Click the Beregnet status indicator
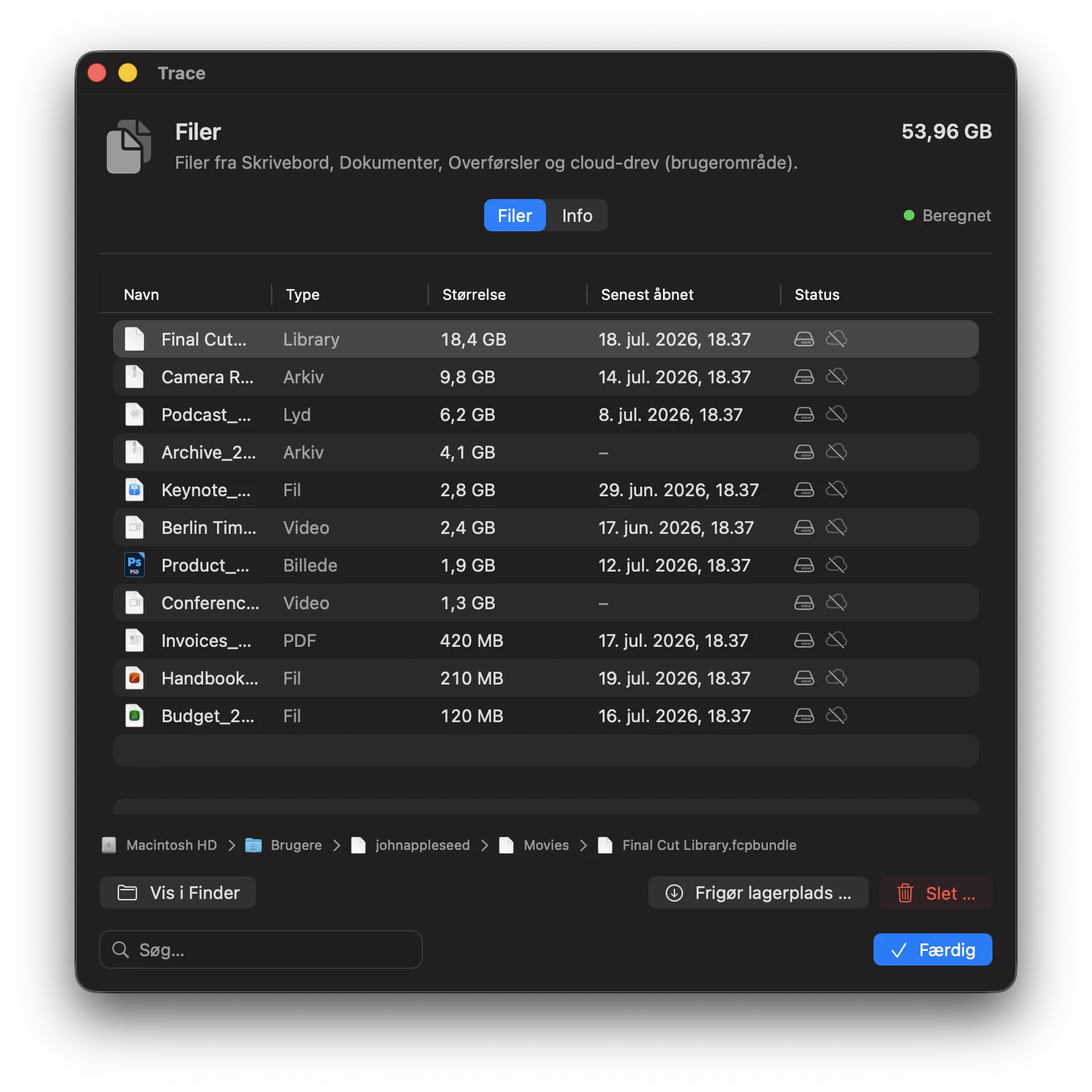Image resolution: width=1092 pixels, height=1092 pixels. coord(947,215)
